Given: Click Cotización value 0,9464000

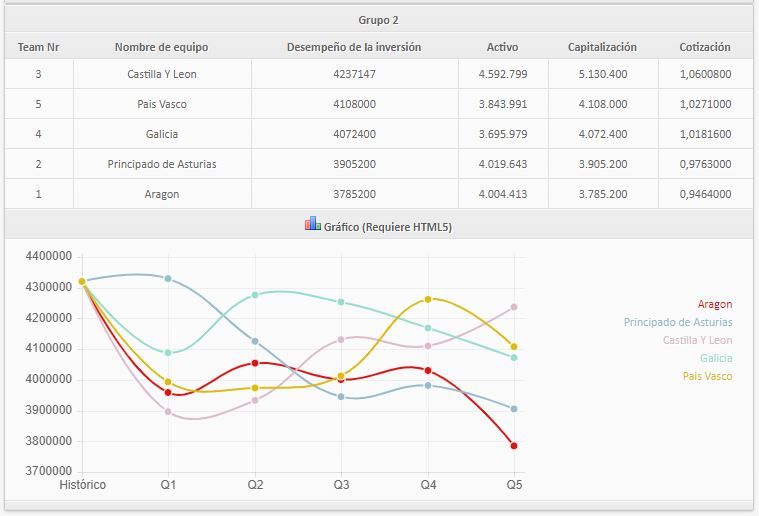Looking at the screenshot, I should [x=706, y=194].
